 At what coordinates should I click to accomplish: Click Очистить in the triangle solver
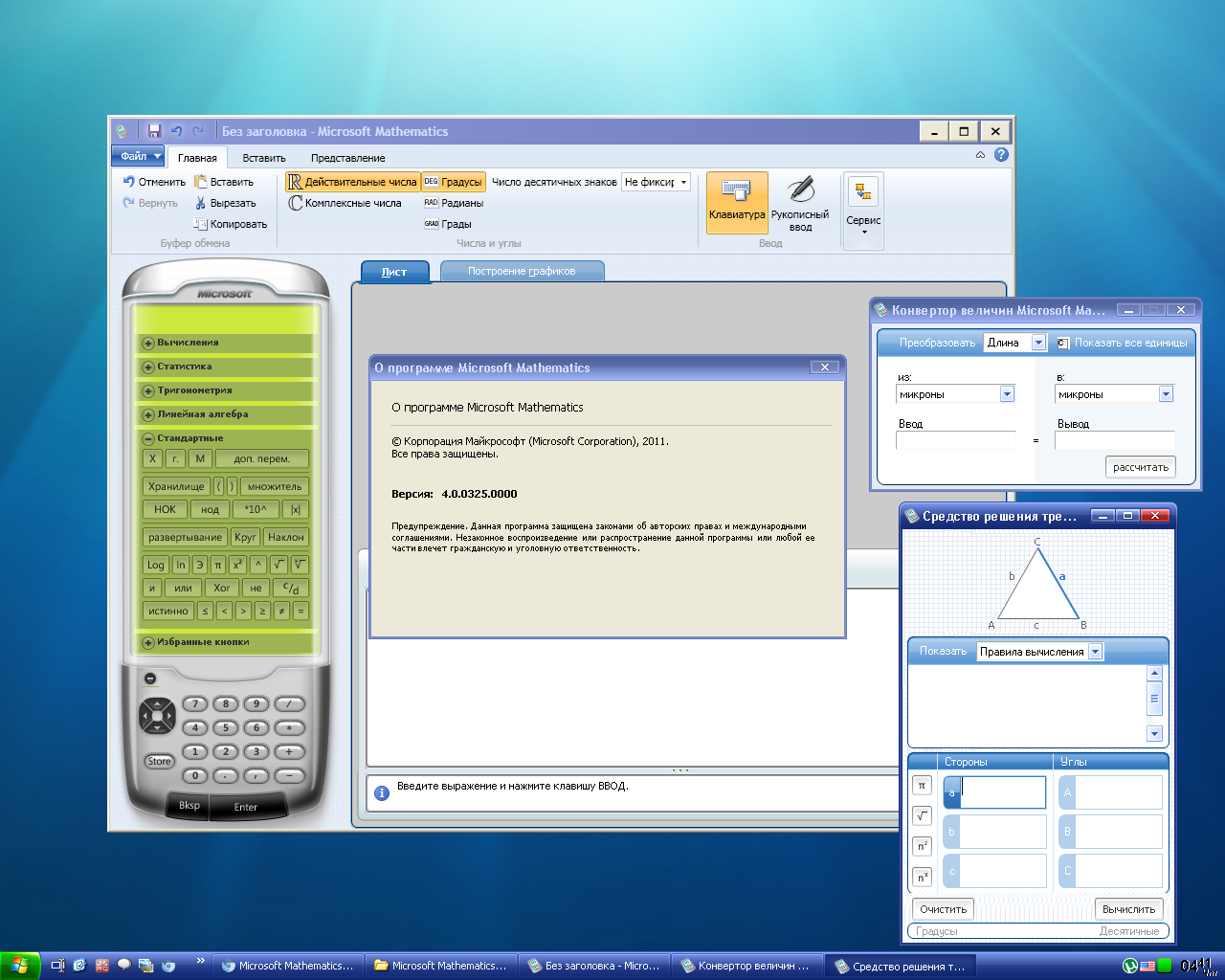click(944, 909)
